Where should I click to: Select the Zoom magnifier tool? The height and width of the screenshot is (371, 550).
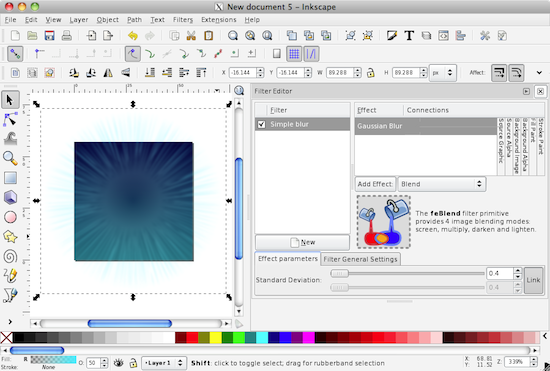click(x=10, y=158)
